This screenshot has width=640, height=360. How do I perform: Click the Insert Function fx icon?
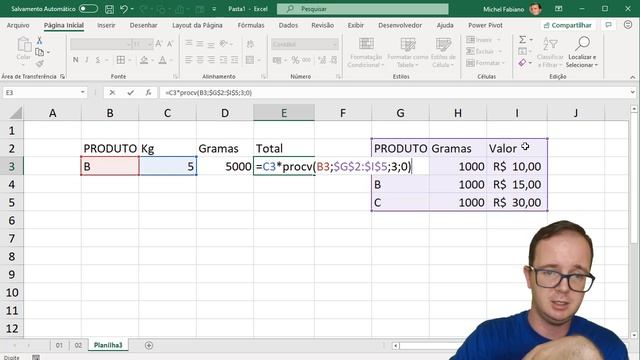coord(148,93)
